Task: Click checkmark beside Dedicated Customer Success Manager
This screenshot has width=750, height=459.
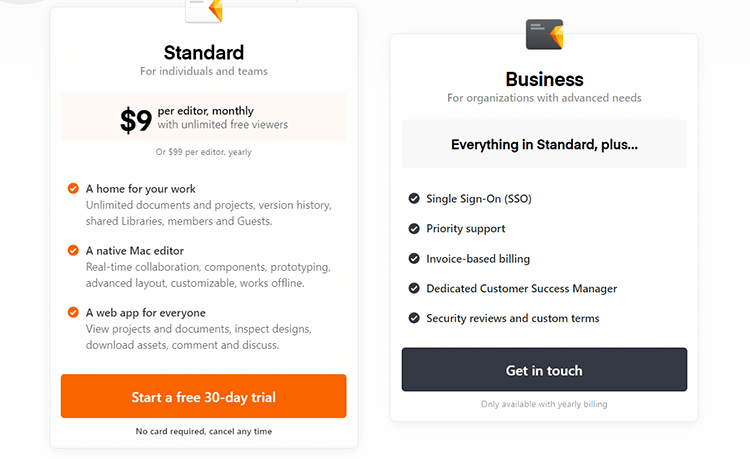Action: (x=414, y=288)
